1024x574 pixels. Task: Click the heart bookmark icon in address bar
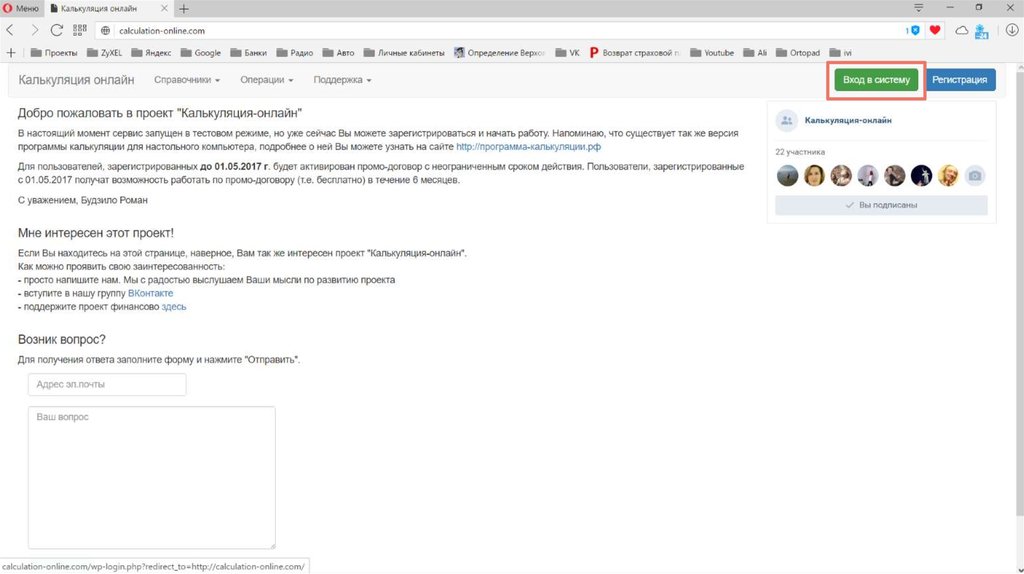(x=935, y=30)
